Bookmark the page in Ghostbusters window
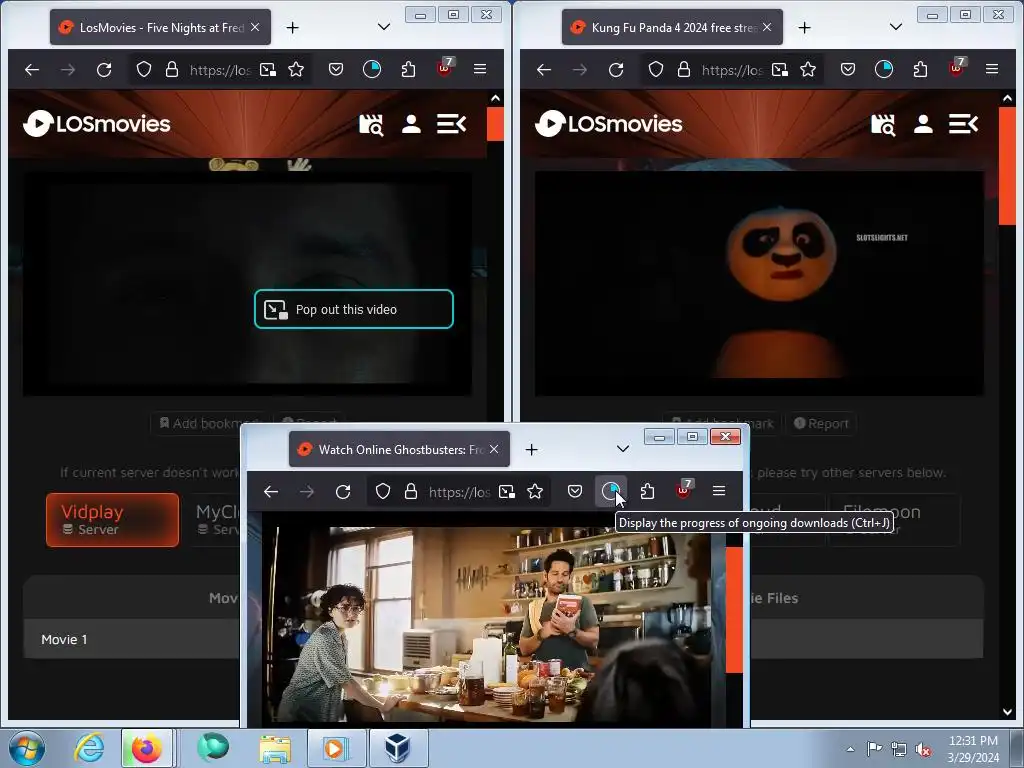This screenshot has width=1024, height=768. [x=535, y=491]
